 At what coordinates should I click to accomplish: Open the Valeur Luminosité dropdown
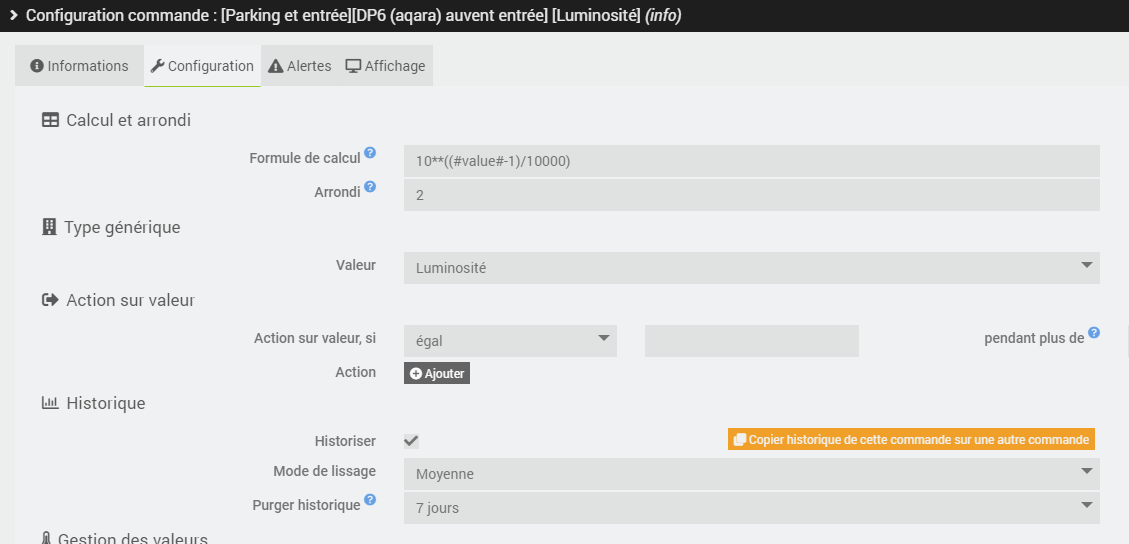[751, 268]
